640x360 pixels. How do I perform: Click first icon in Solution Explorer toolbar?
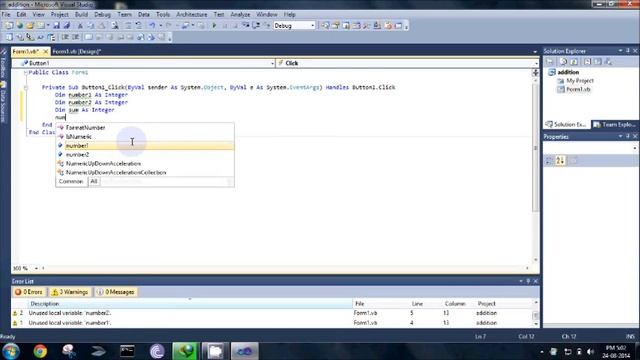(x=550, y=62)
